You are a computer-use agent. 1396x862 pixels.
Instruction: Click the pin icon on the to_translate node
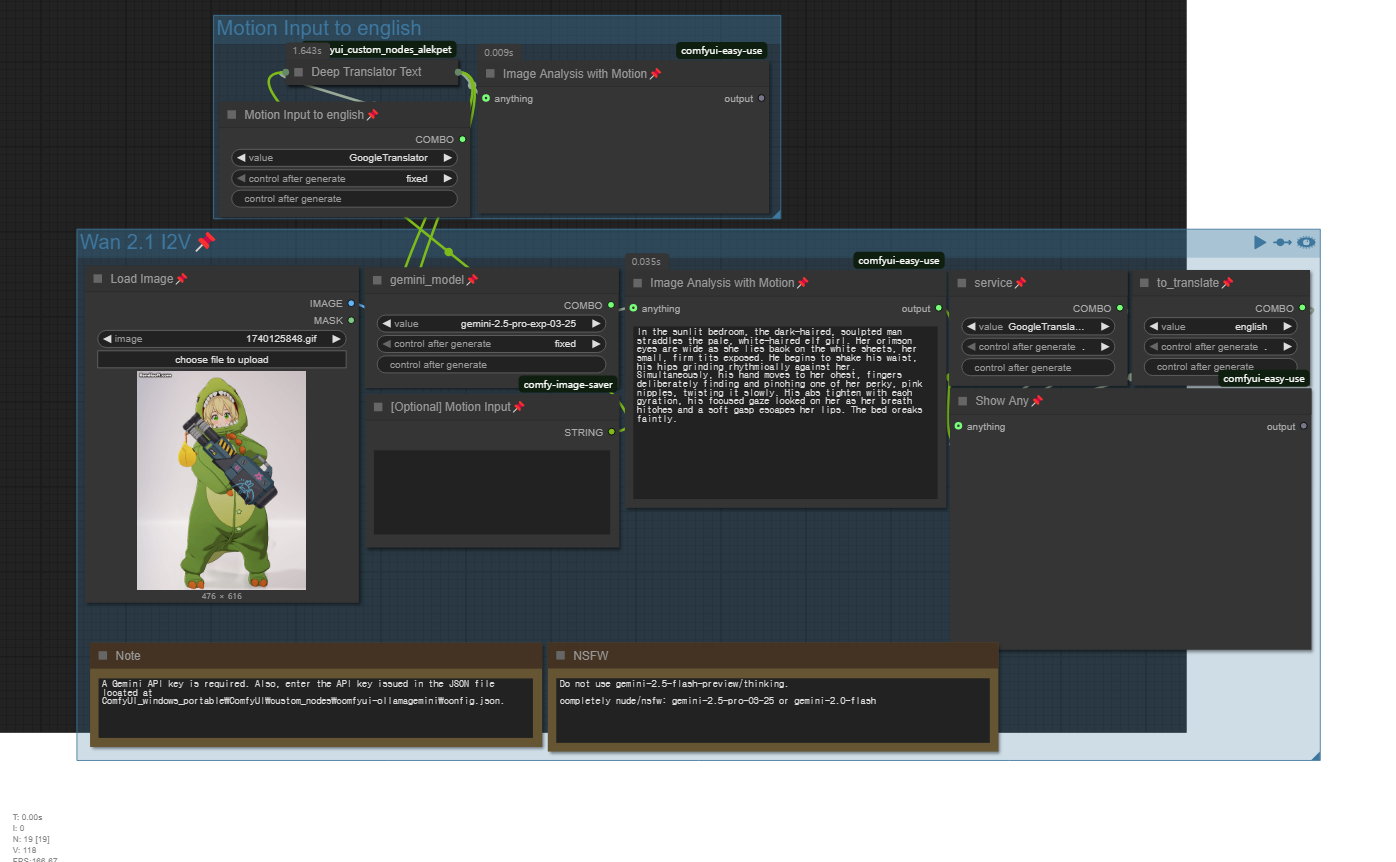click(x=1227, y=283)
